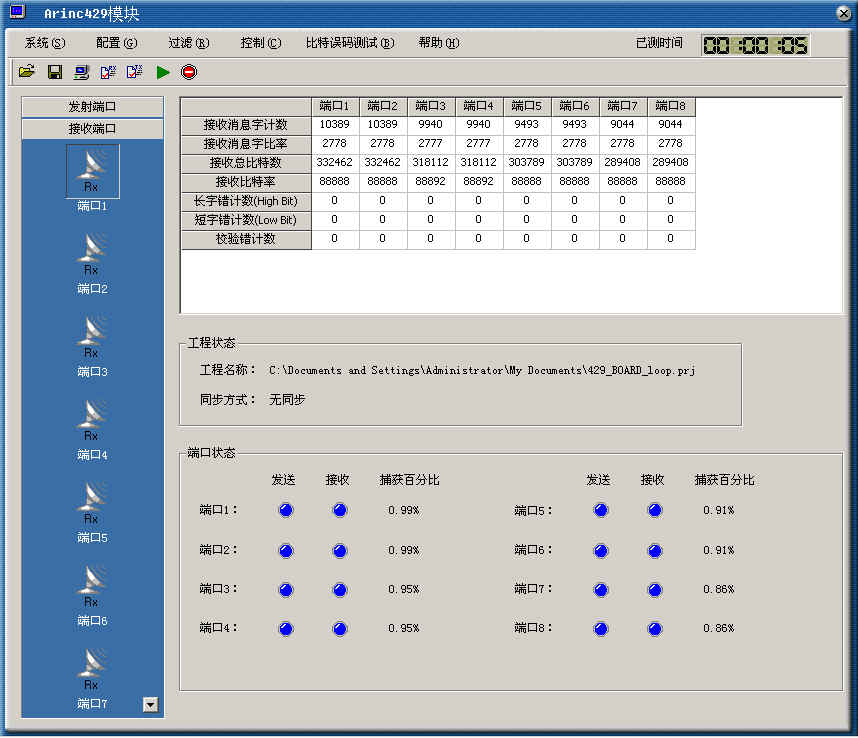The width and height of the screenshot is (858, 738).
Task: Click the 端口2 发送 status LED
Action: pos(286,550)
